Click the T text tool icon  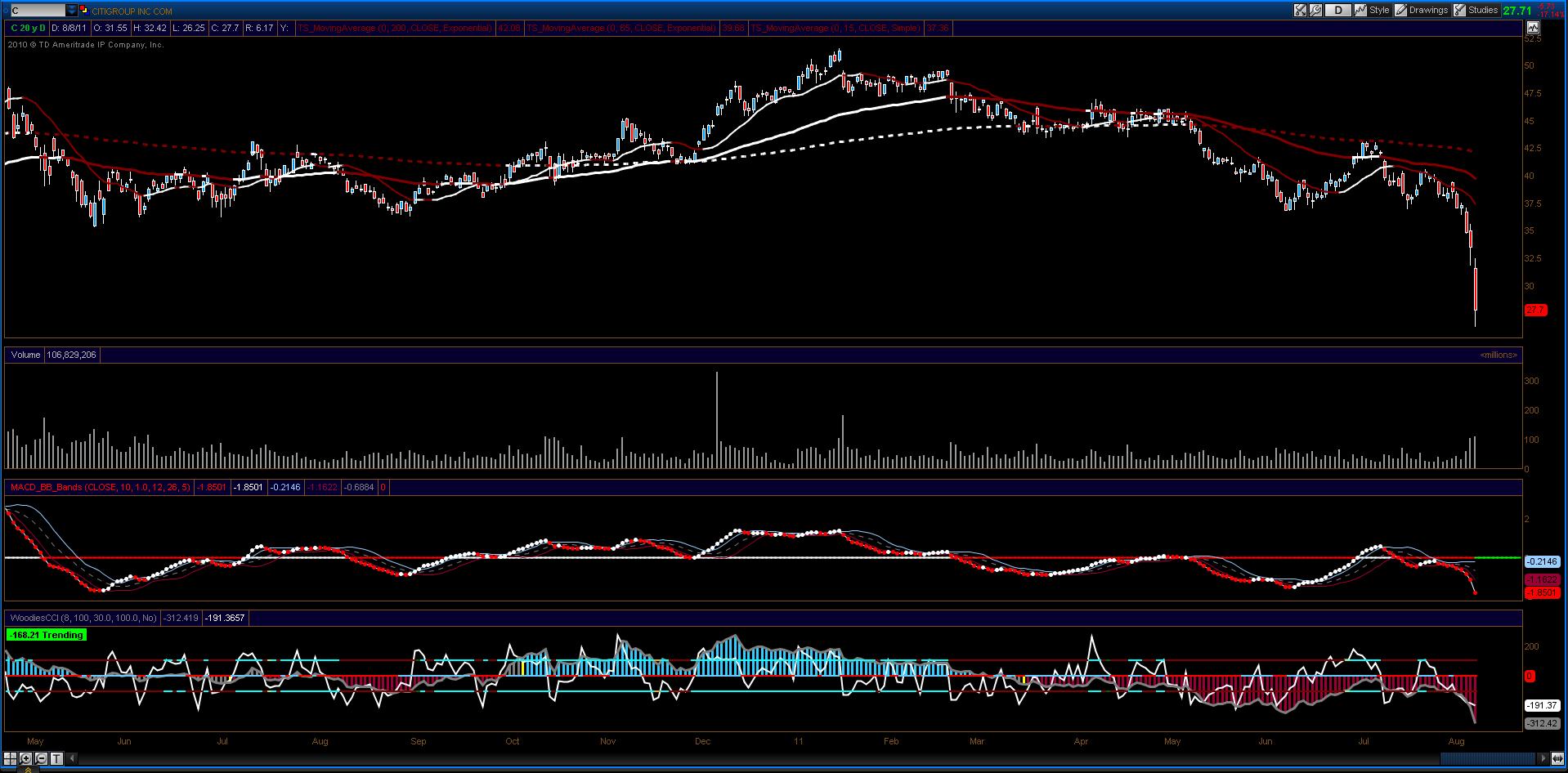point(56,758)
